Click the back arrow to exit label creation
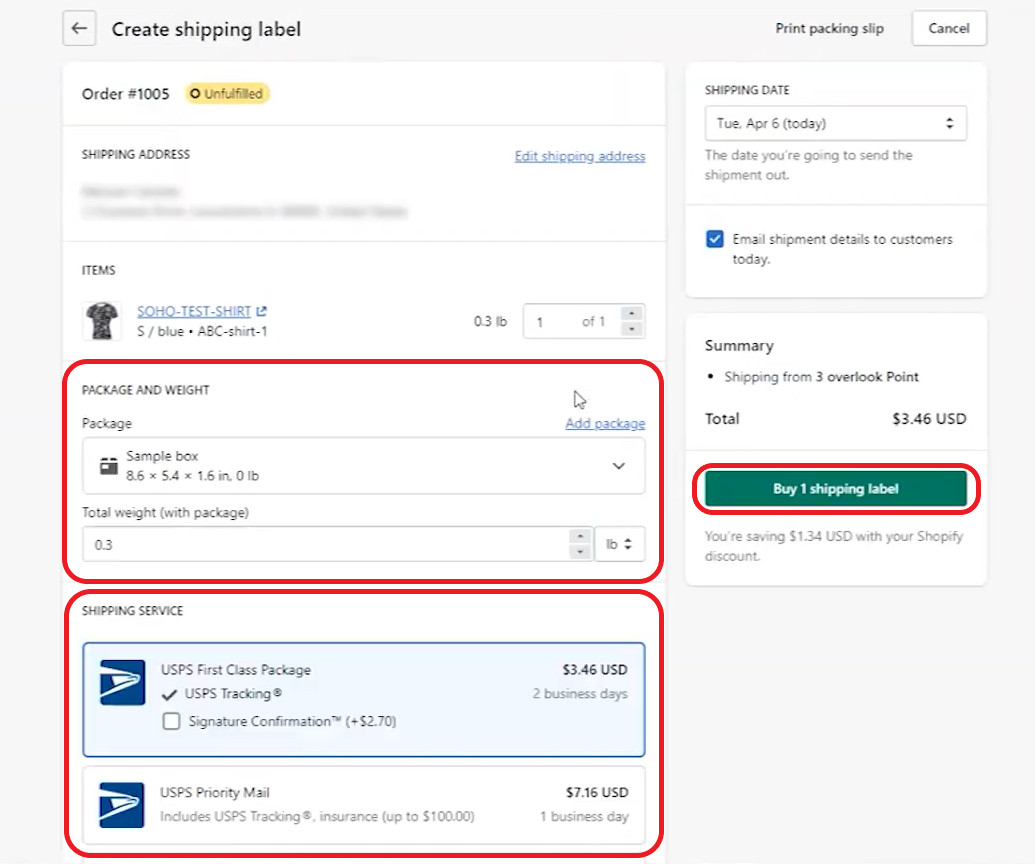1035x864 pixels. (x=79, y=28)
